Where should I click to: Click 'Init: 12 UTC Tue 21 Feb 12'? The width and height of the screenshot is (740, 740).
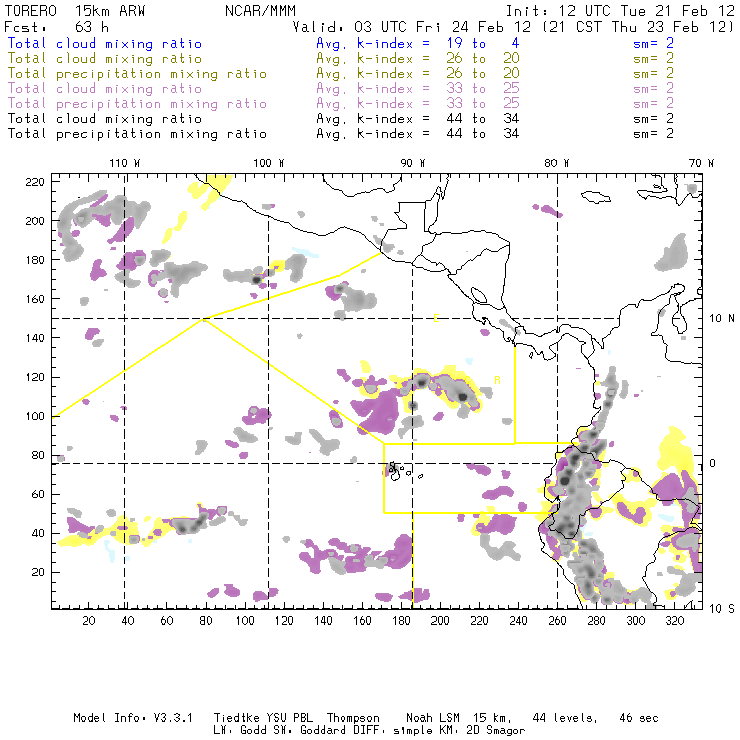tap(620, 11)
